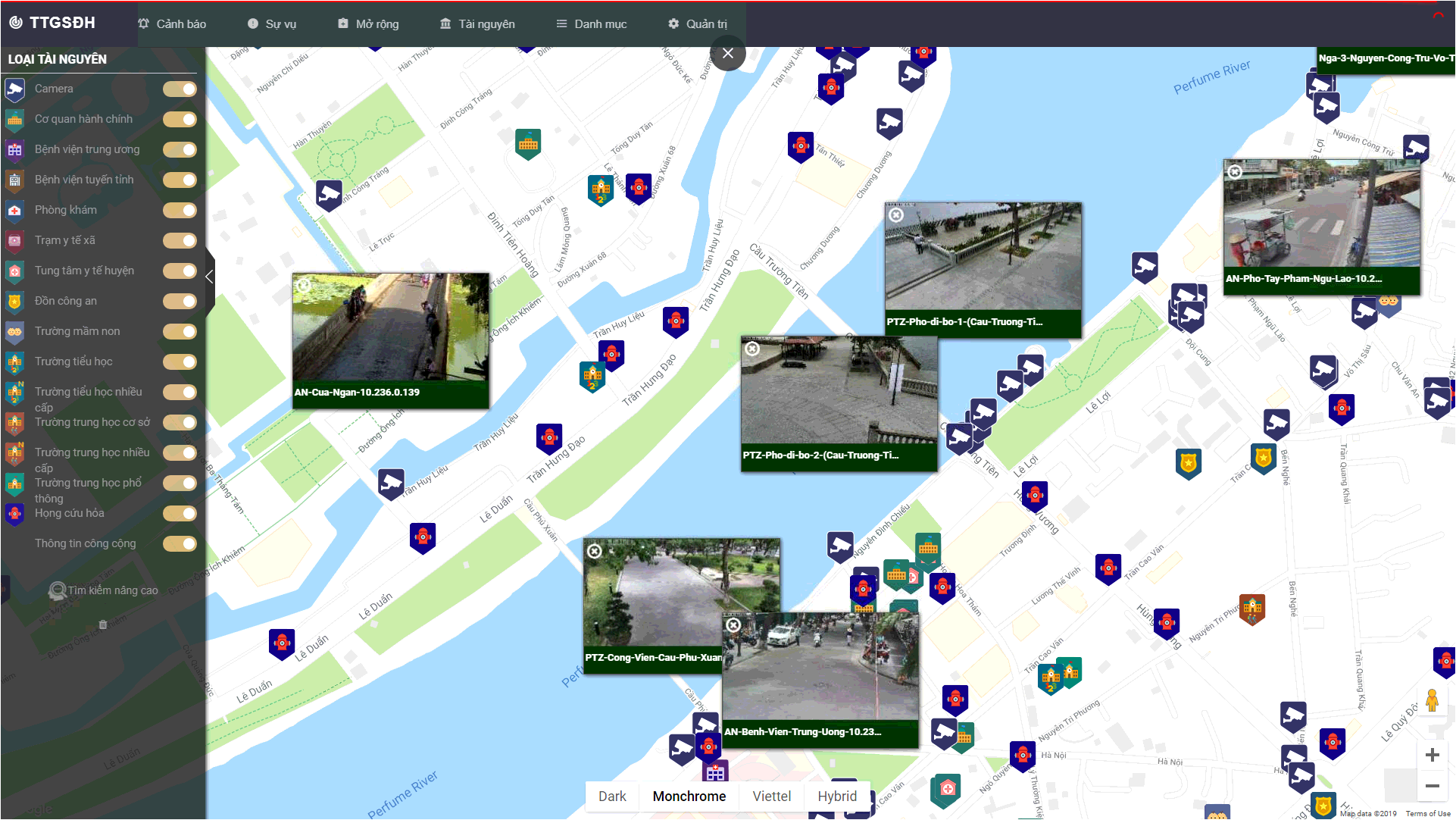Viewport: 1456px width, 820px height.
Task: Click the Street View pegman icon
Action: click(x=1432, y=701)
